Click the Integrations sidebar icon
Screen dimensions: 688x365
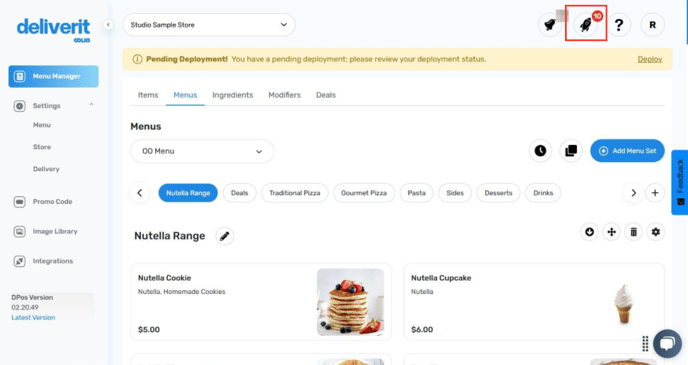[x=19, y=261]
